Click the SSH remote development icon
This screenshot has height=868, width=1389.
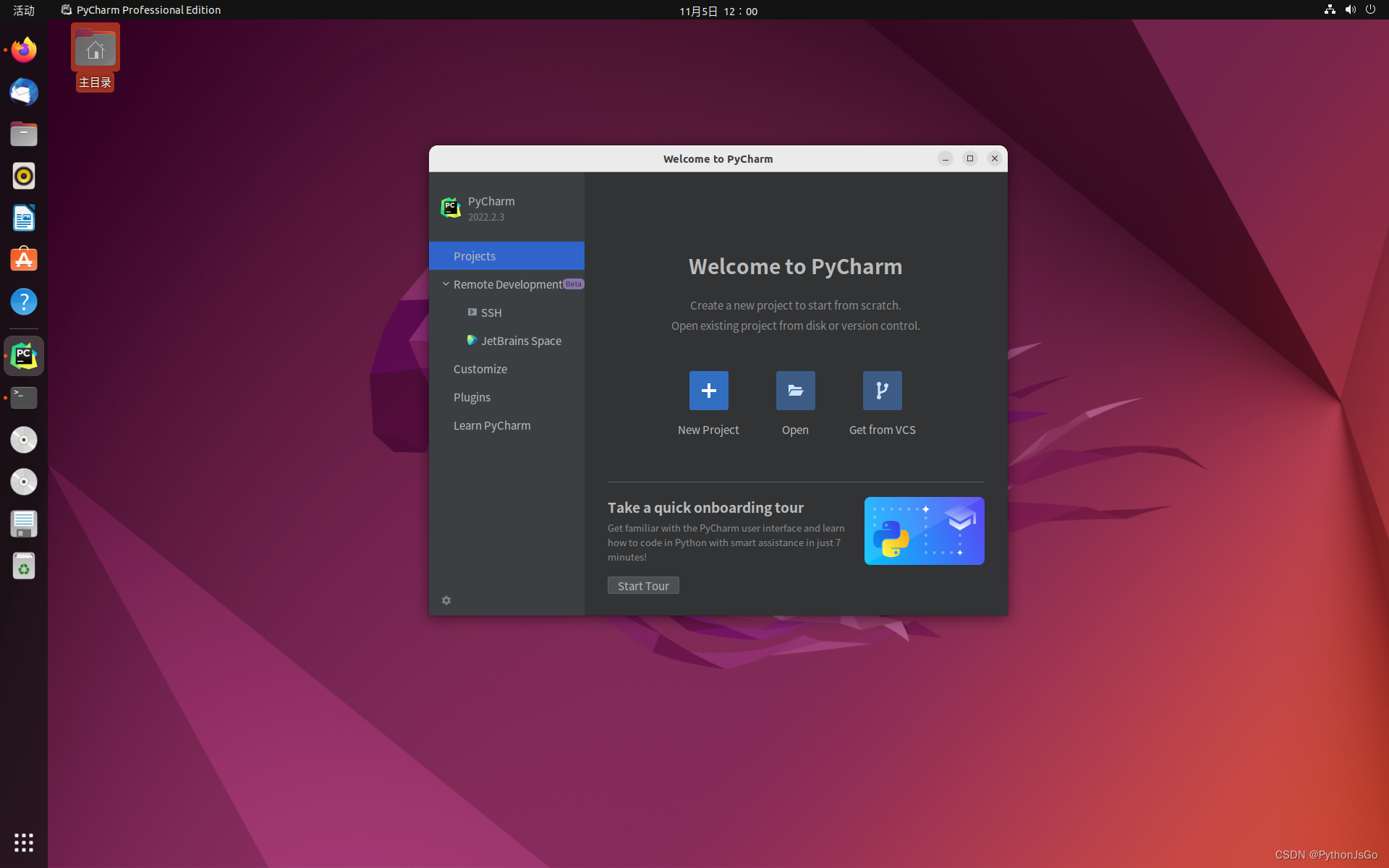pyautogui.click(x=471, y=312)
